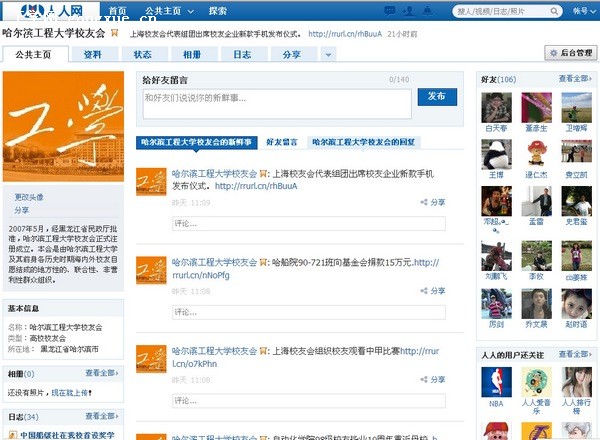The height and width of the screenshot is (440, 600).
Task: Click the large profile picture of the page
Action: [60, 132]
